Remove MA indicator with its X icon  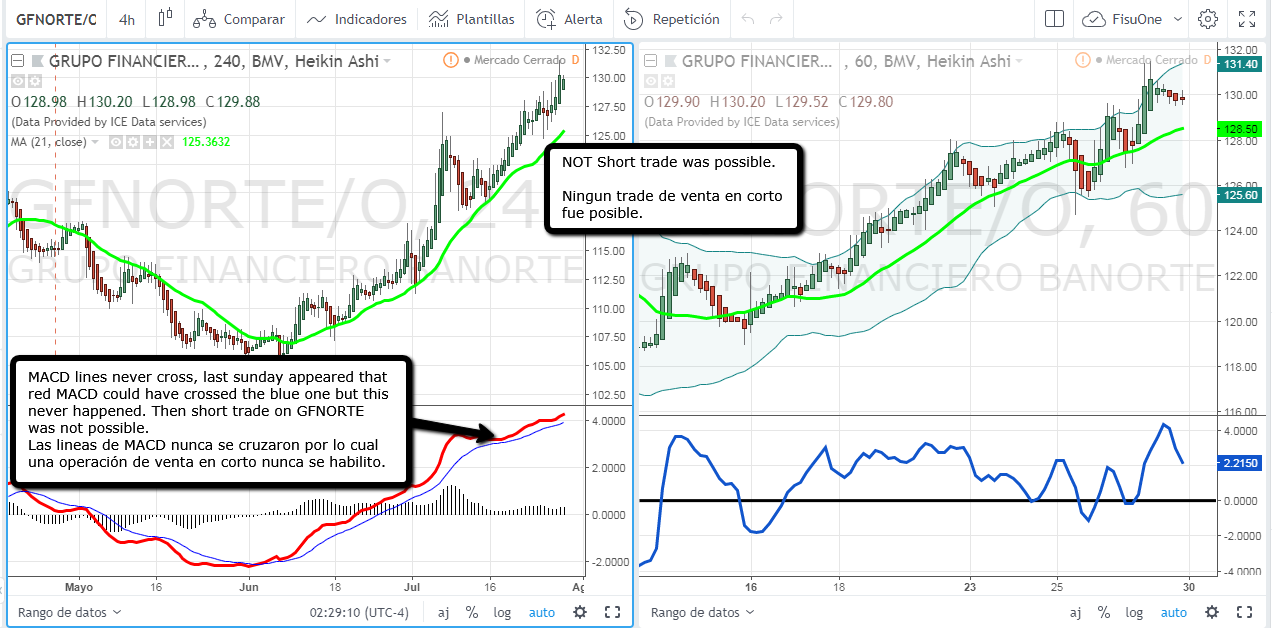[166, 142]
